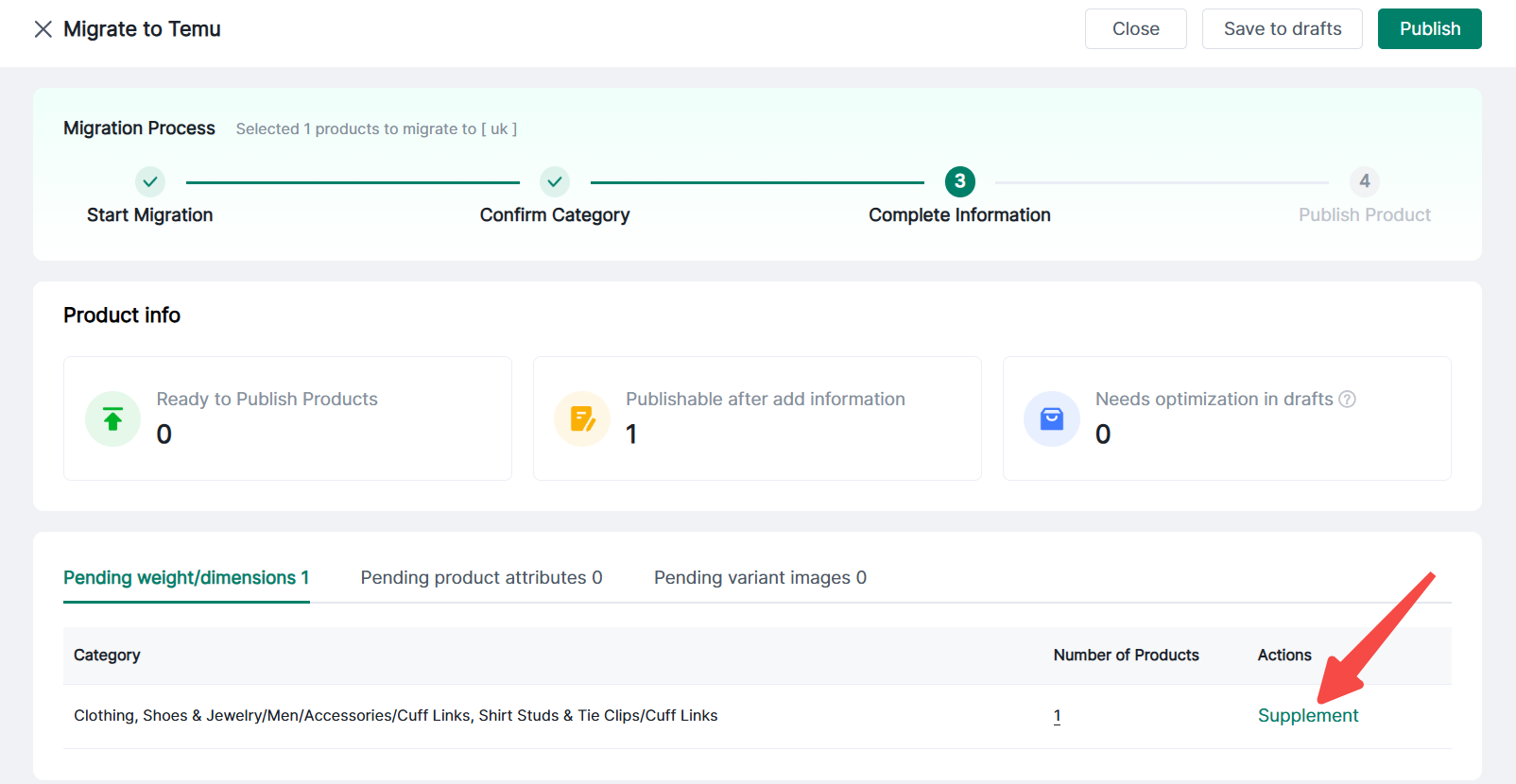Click the Cuff Links category row text
Screen dimensions: 1516x784
click(x=395, y=716)
